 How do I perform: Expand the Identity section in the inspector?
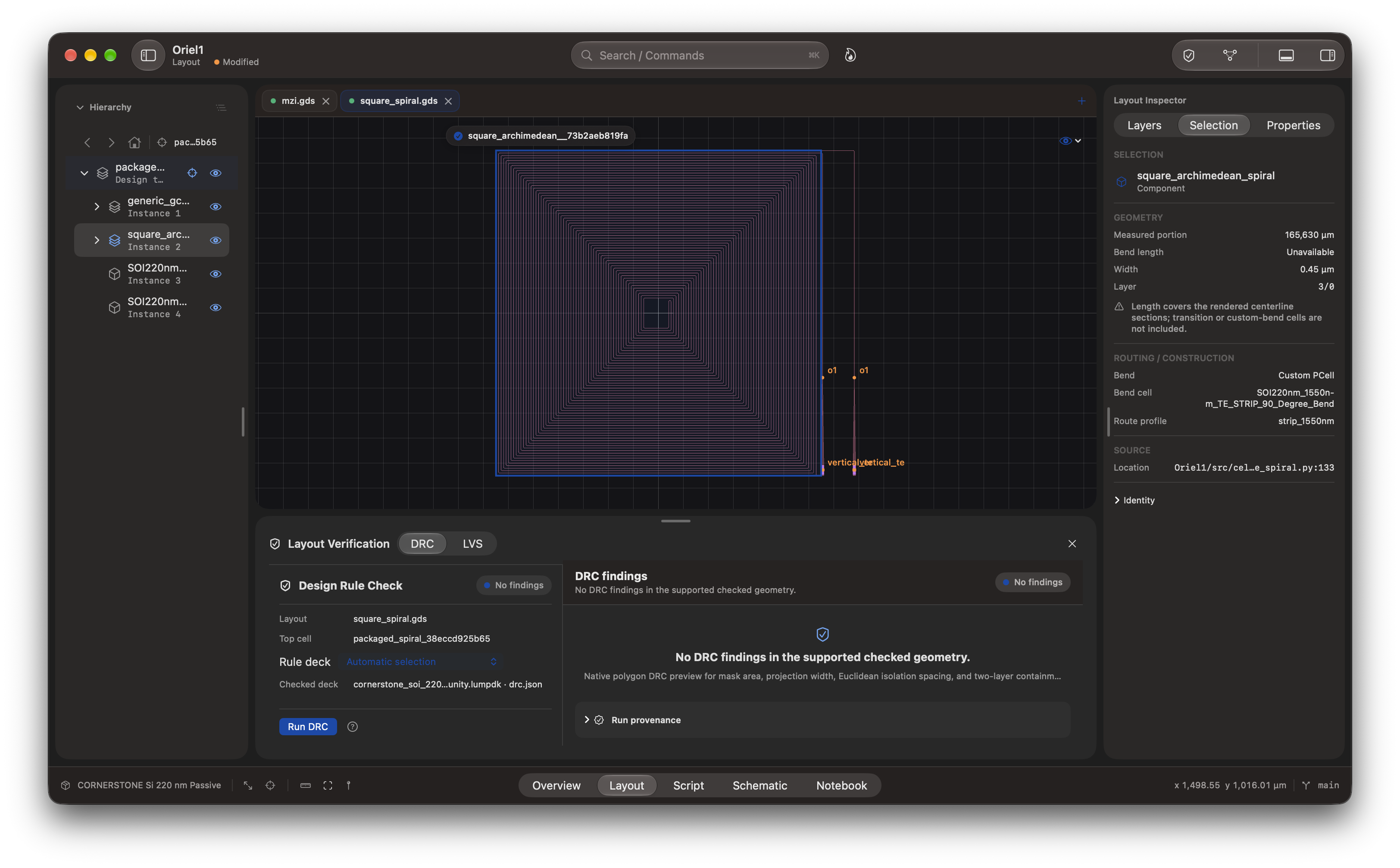pyautogui.click(x=1134, y=500)
